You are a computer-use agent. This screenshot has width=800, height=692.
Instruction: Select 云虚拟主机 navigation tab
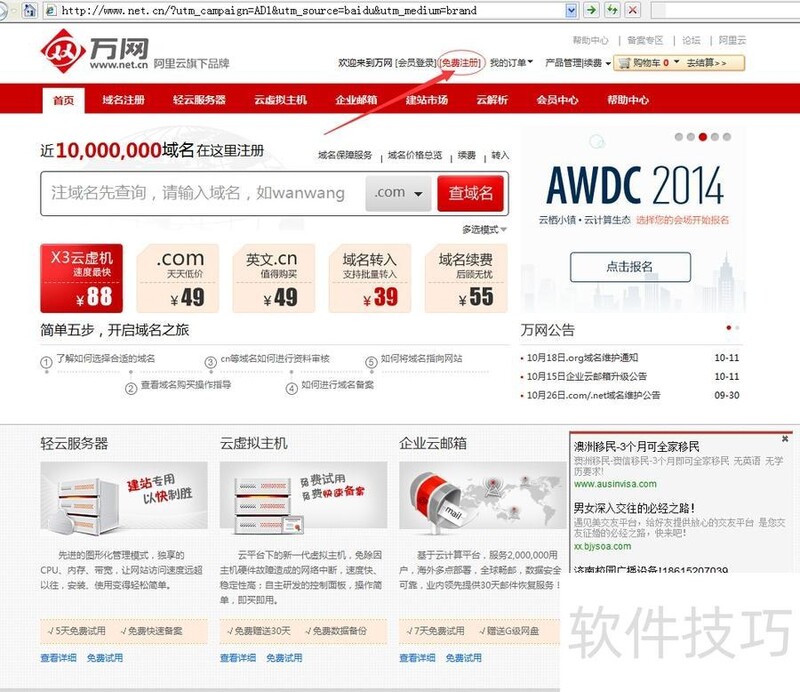click(x=281, y=100)
